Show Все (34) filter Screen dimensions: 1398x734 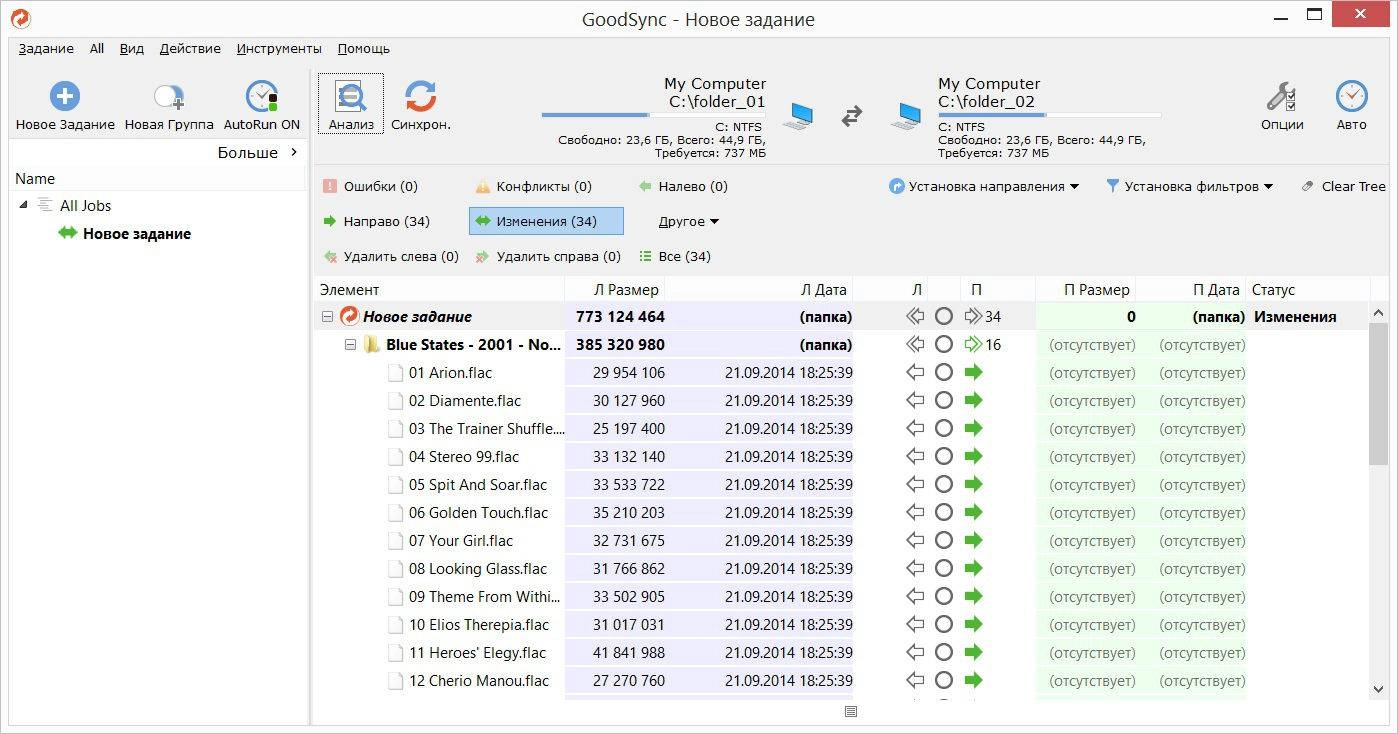[x=675, y=256]
